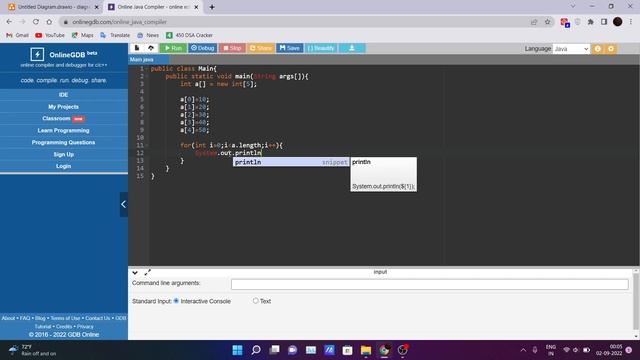
Task: Close the Online Java Compiler browser tab
Action: [x=196, y=7]
